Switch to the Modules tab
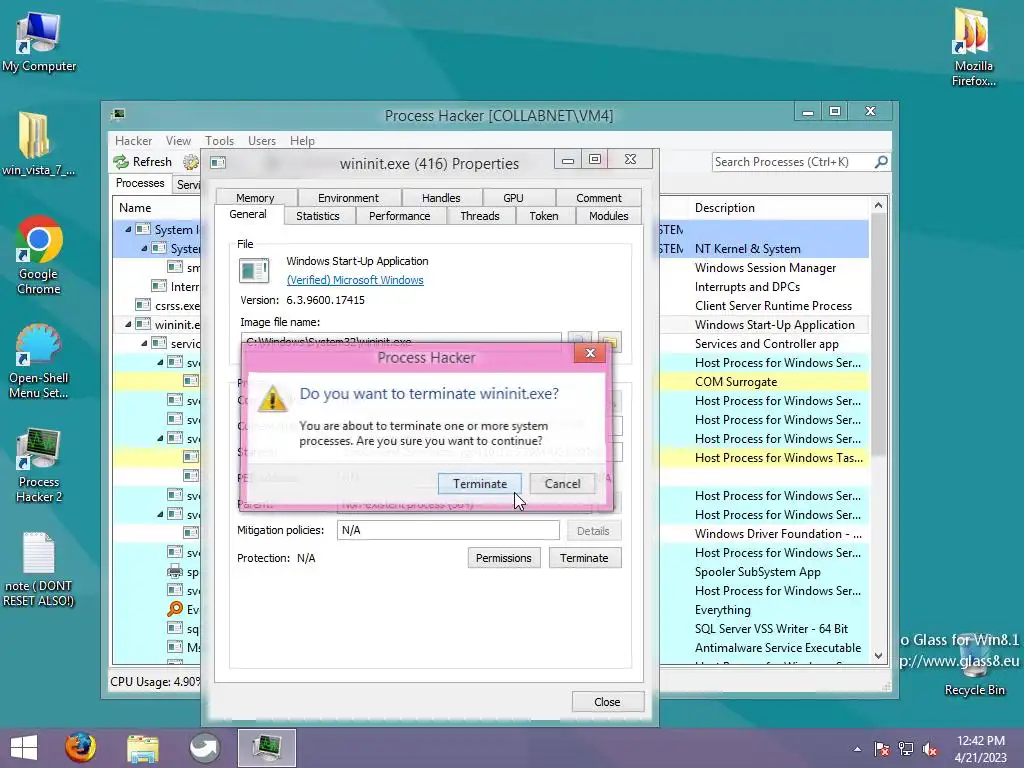Image resolution: width=1024 pixels, height=768 pixels. tap(609, 216)
